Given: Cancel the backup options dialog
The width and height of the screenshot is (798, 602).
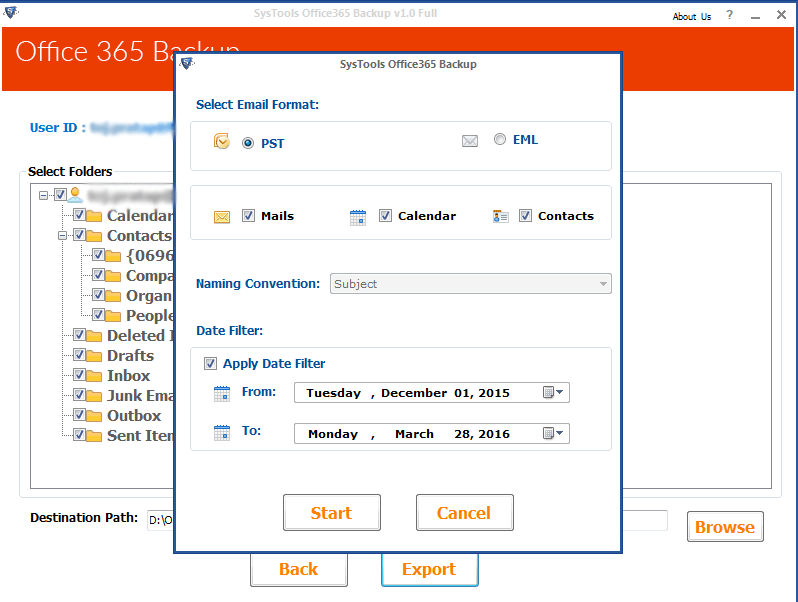Looking at the screenshot, I should 464,513.
